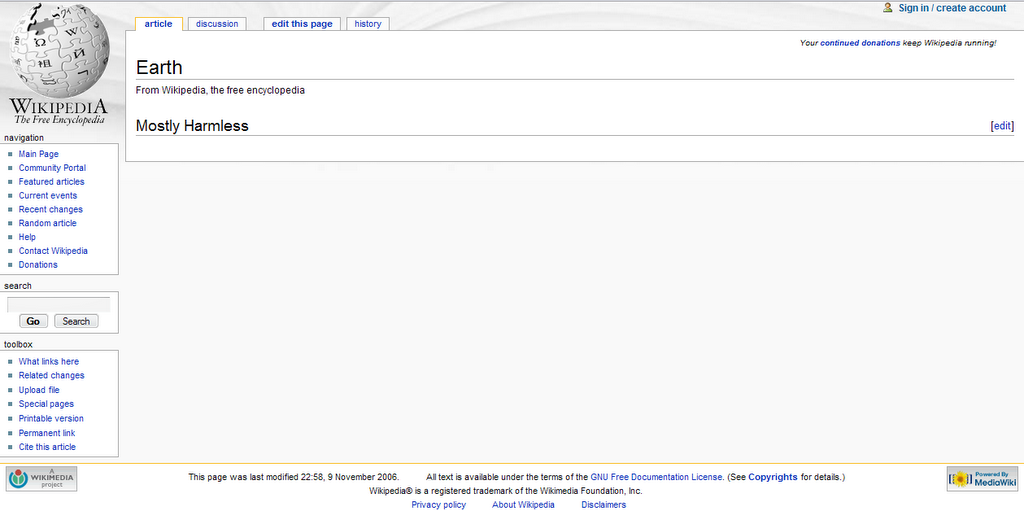Visit Featured articles

(x=52, y=182)
